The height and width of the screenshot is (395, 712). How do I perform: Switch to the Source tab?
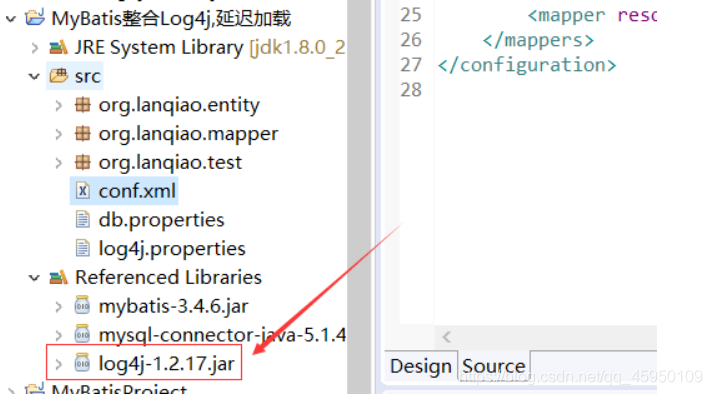(x=494, y=366)
